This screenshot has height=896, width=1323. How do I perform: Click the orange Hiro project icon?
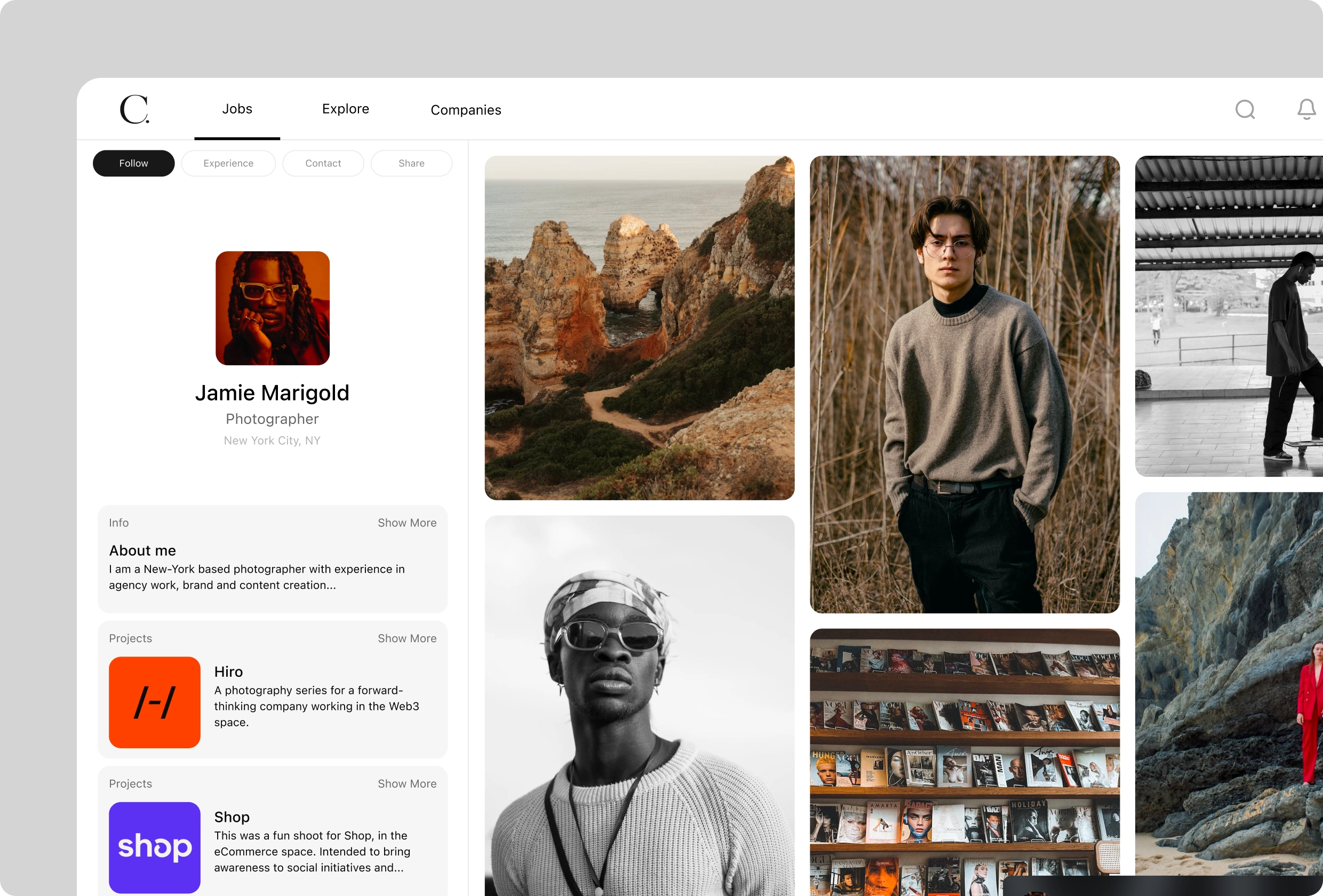tap(154, 702)
